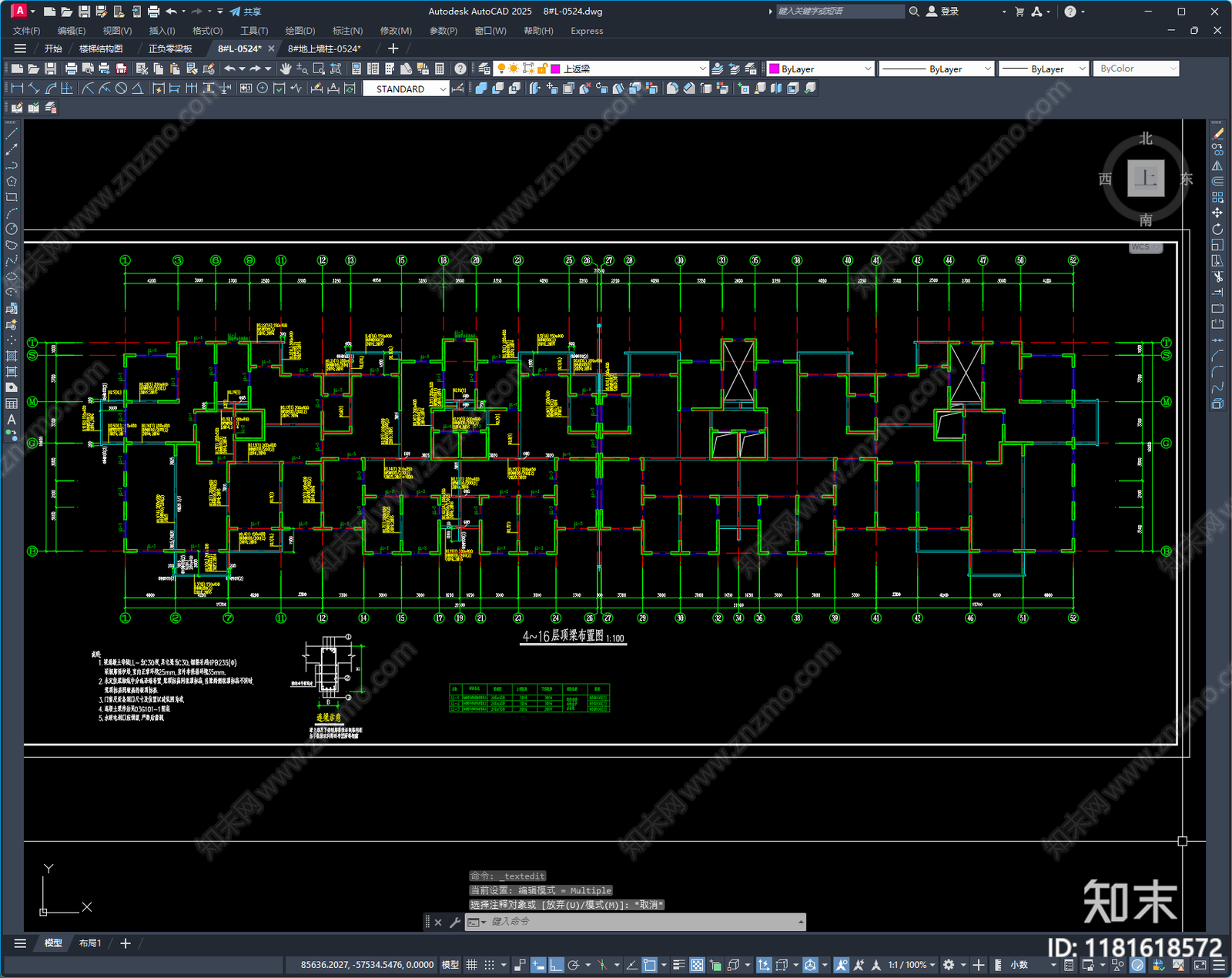The height and width of the screenshot is (978, 1232).
Task: Click the Pan (hand) tool icon
Action: pos(285,69)
